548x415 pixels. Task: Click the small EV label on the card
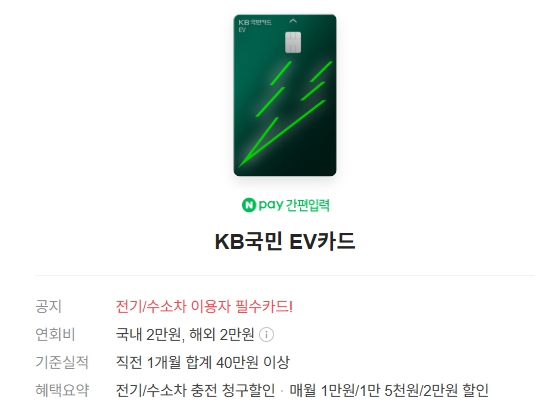coord(242,30)
